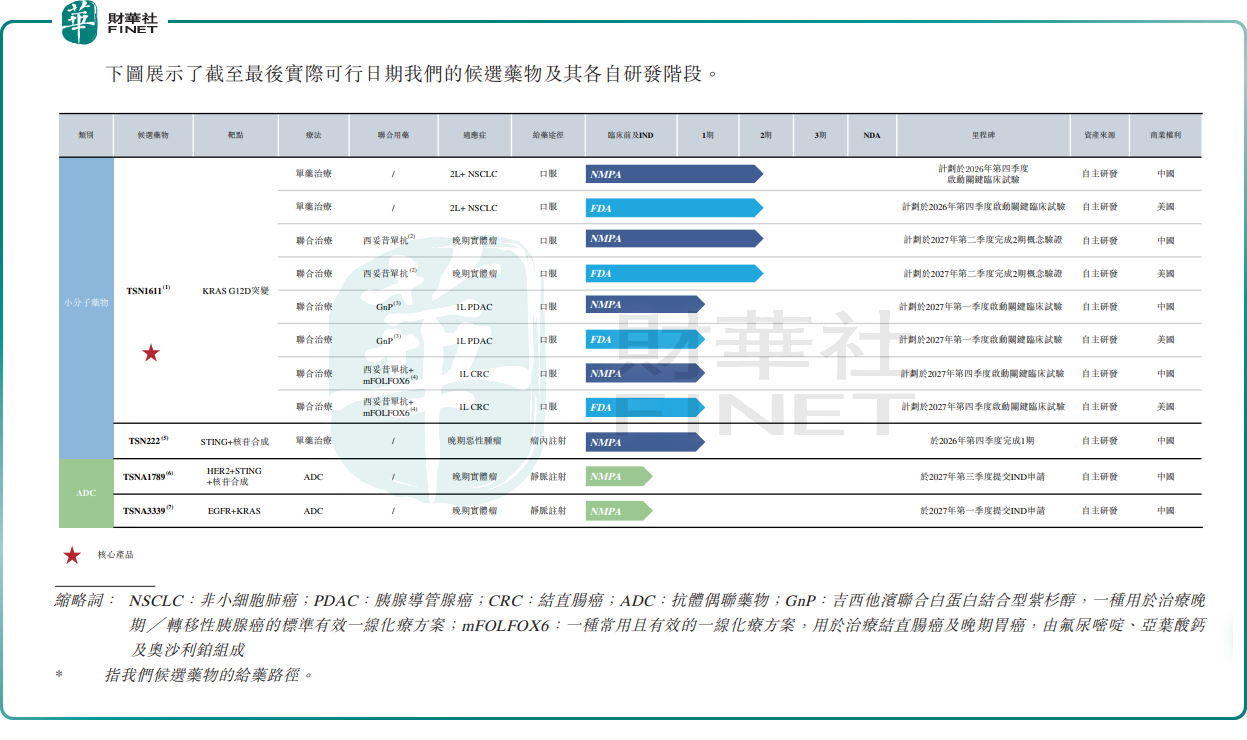Click 瘤內注射 route in TSN222 row

pos(548,440)
